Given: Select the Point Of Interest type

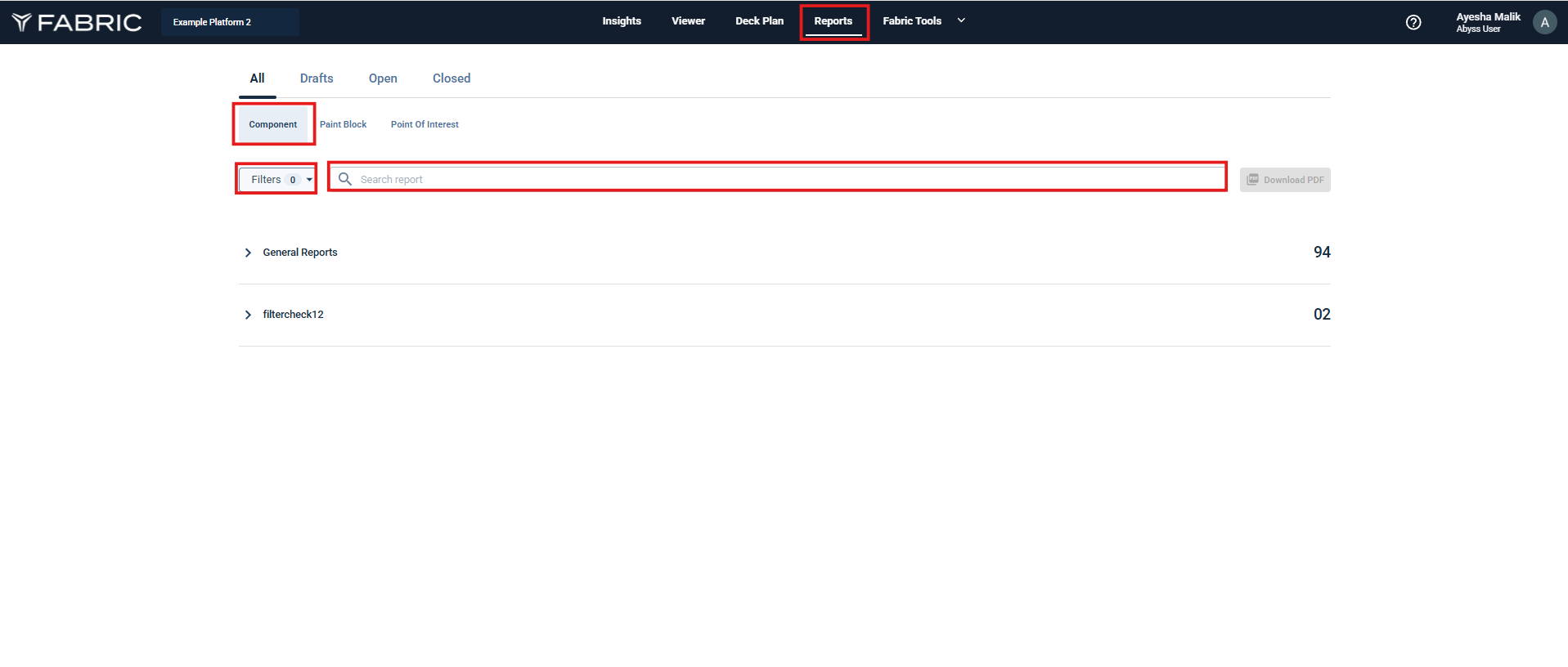Looking at the screenshot, I should pyautogui.click(x=425, y=124).
